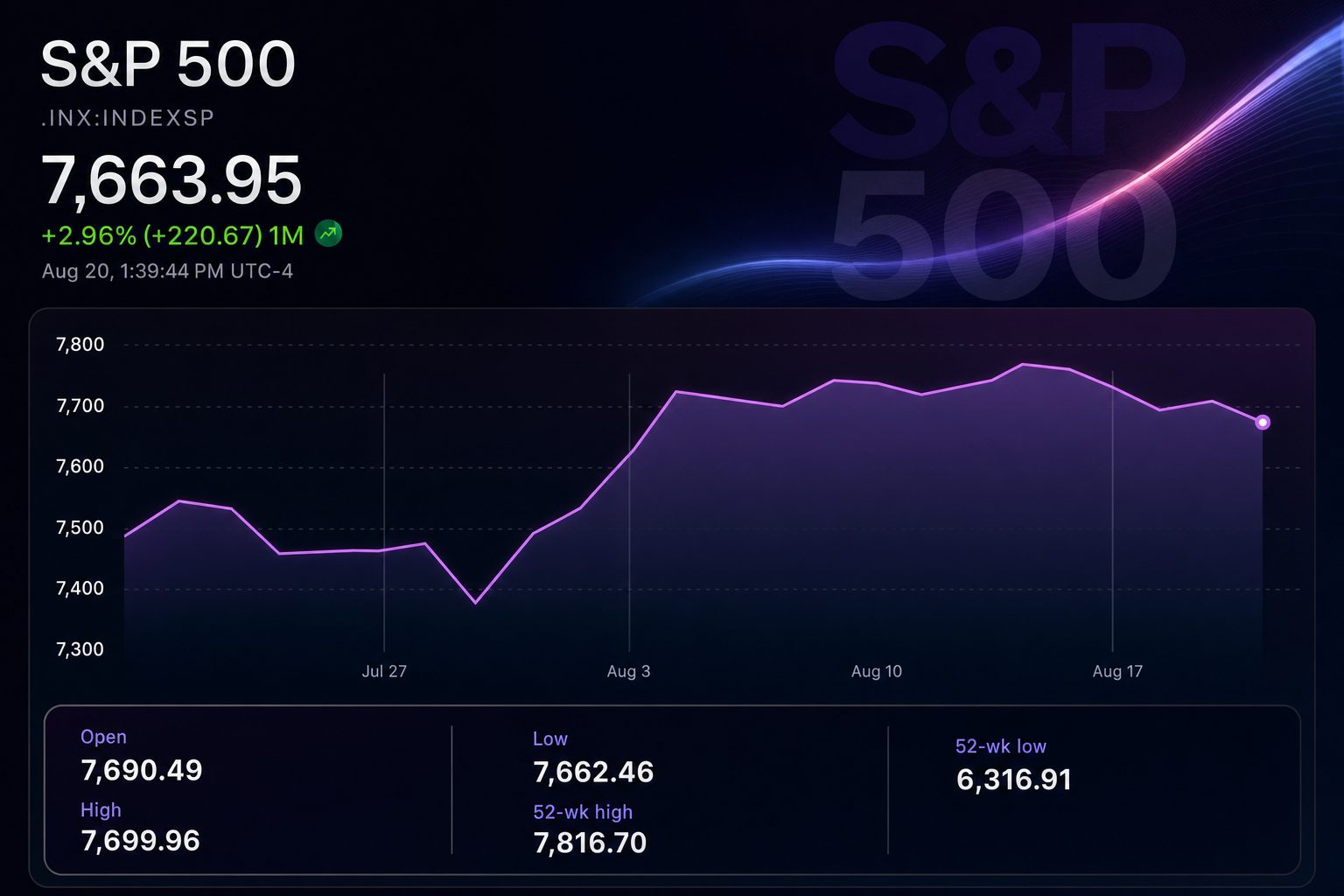
Task: Click the Aug 20, 1:39:44 PM timestamp
Action: pyautogui.click(x=167, y=271)
